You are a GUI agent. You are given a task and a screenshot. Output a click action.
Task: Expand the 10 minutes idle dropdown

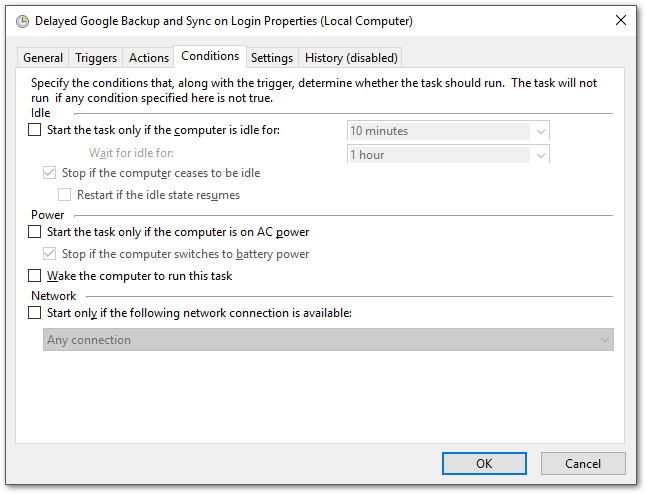(448, 131)
